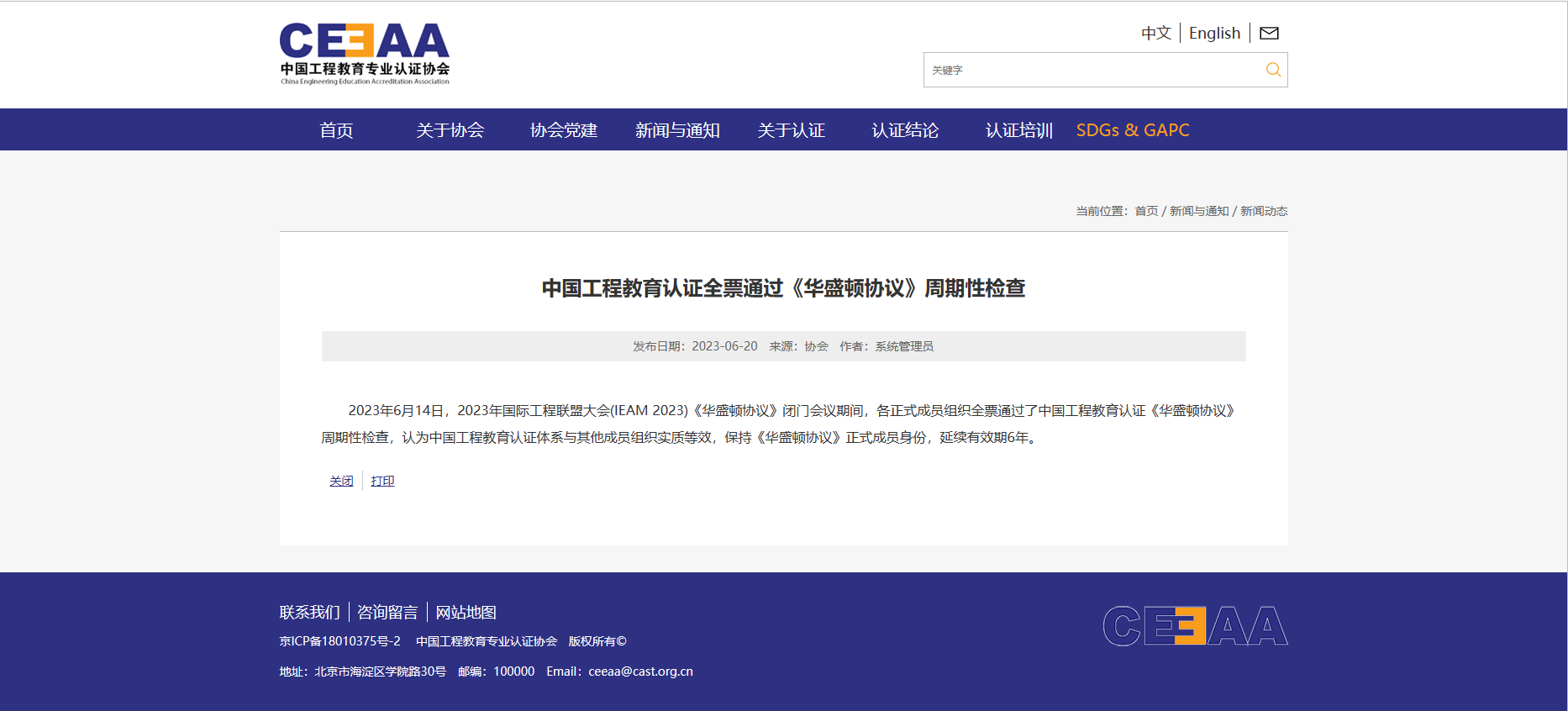This screenshot has width=1568, height=711.
Task: Switch language to English
Action: 1214,34
